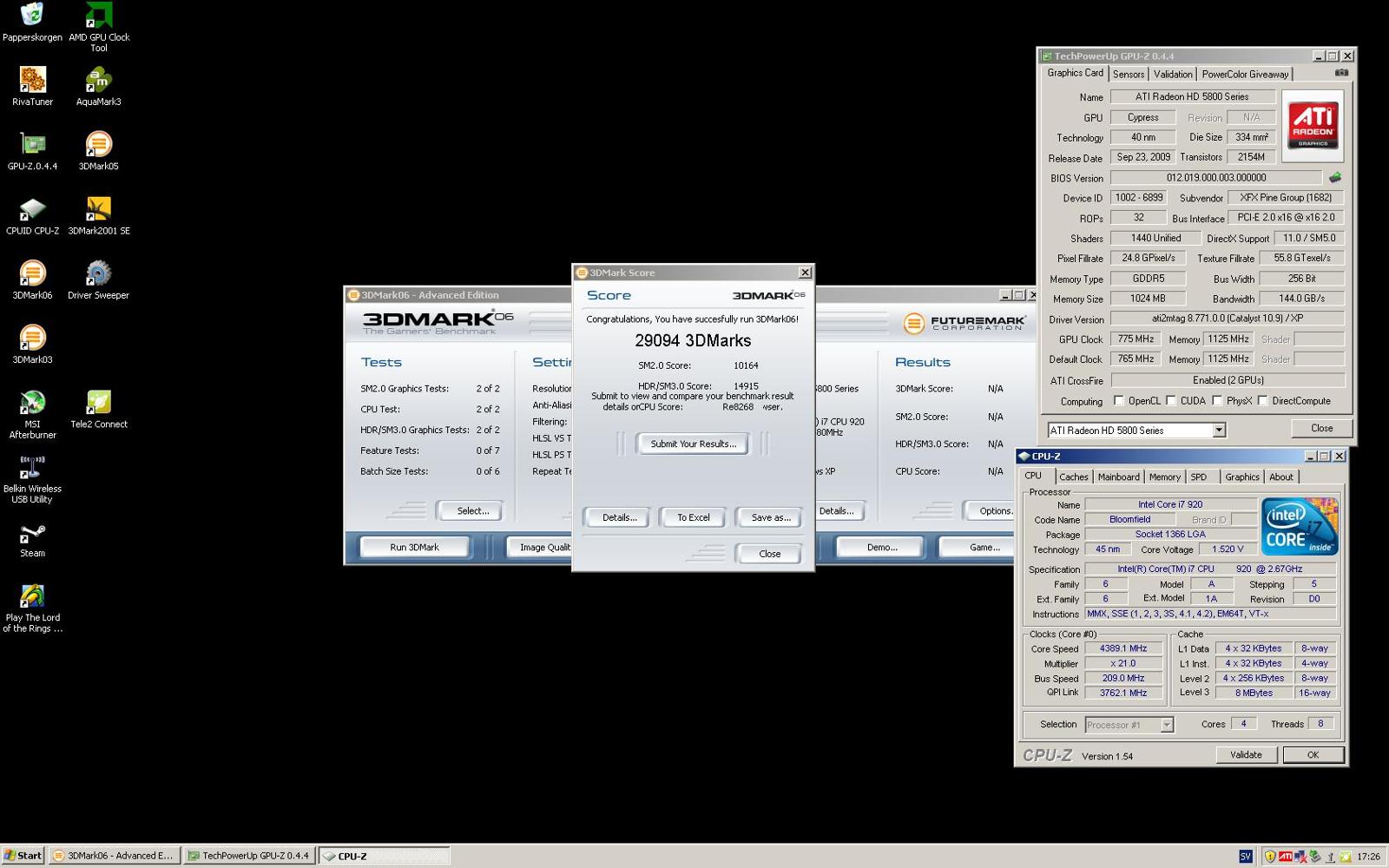Open GPU-Z.0.4.4 desktop icon
The image size is (1389, 868).
(32, 151)
